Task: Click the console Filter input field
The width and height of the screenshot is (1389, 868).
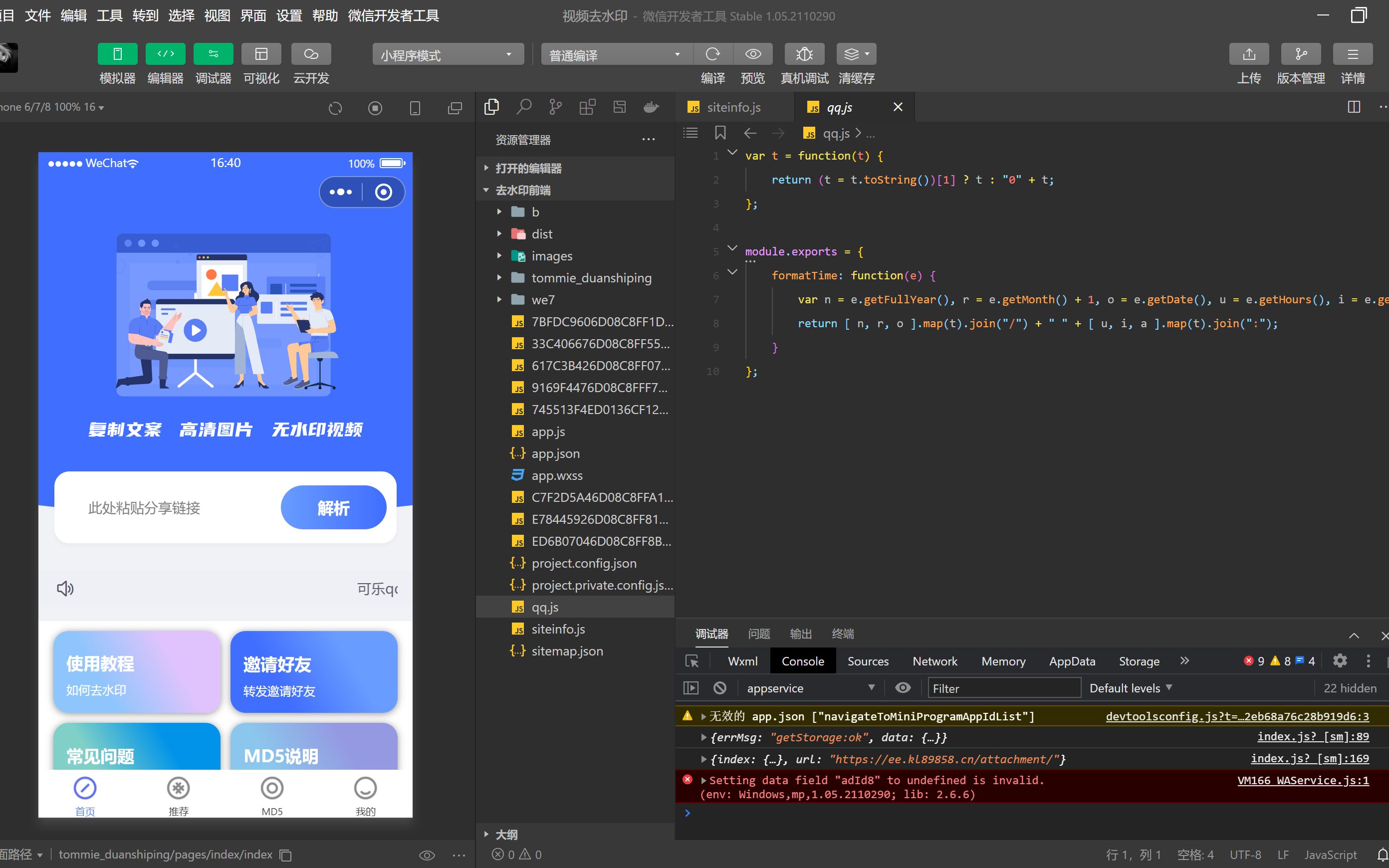Action: pos(1004,688)
